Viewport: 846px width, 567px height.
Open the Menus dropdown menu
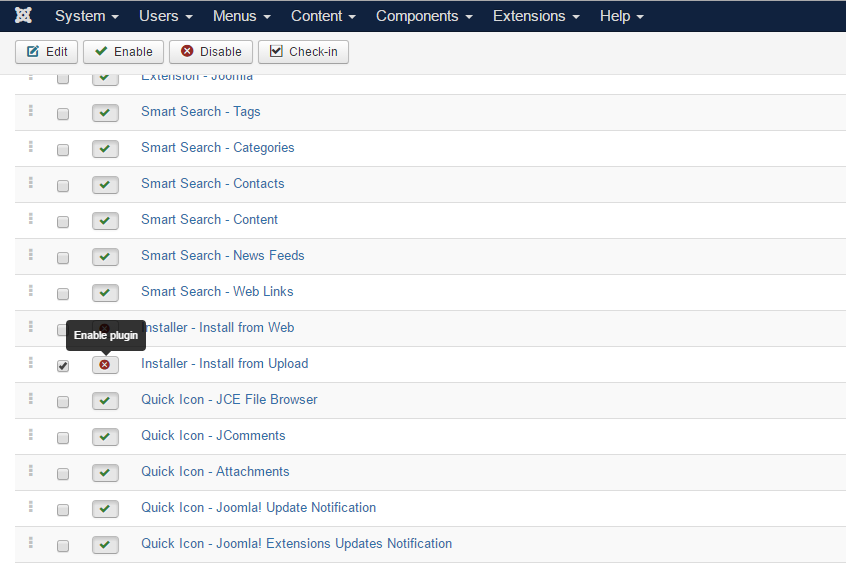click(x=241, y=16)
